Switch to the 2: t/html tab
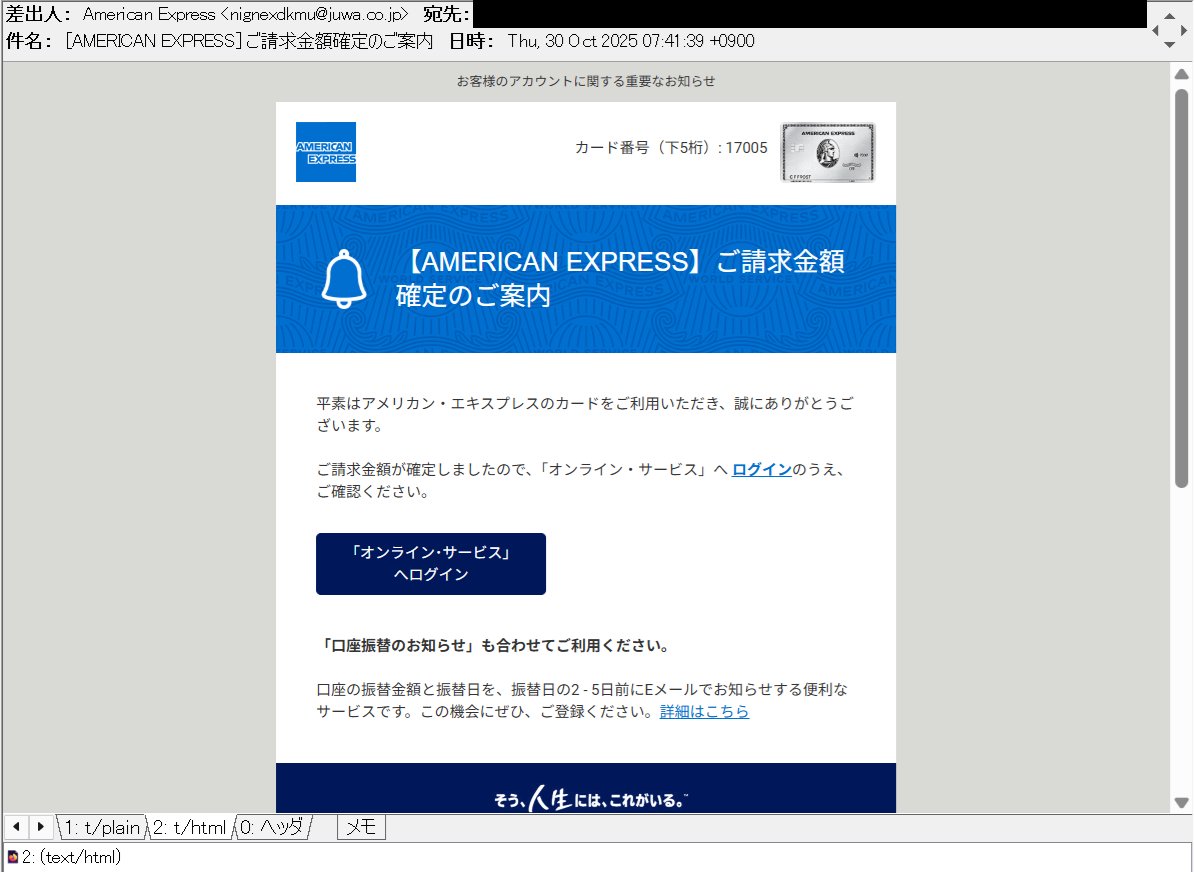The image size is (1194, 872). coord(190,827)
